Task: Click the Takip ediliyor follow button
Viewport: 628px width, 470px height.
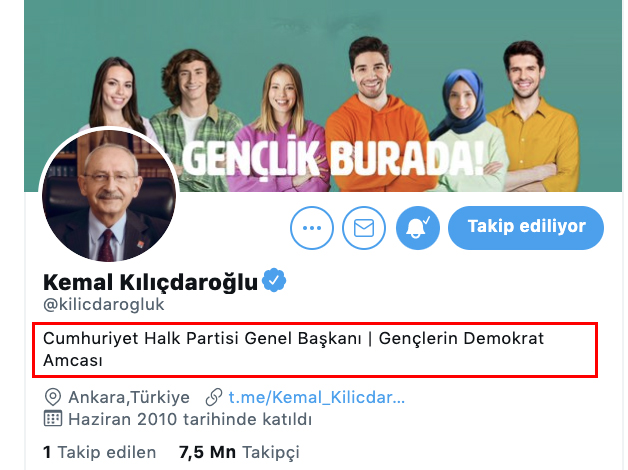Action: (525, 228)
